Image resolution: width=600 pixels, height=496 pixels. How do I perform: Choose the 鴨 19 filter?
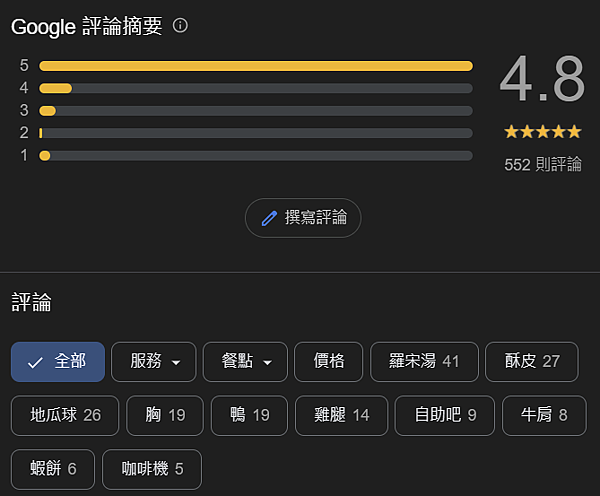click(249, 416)
